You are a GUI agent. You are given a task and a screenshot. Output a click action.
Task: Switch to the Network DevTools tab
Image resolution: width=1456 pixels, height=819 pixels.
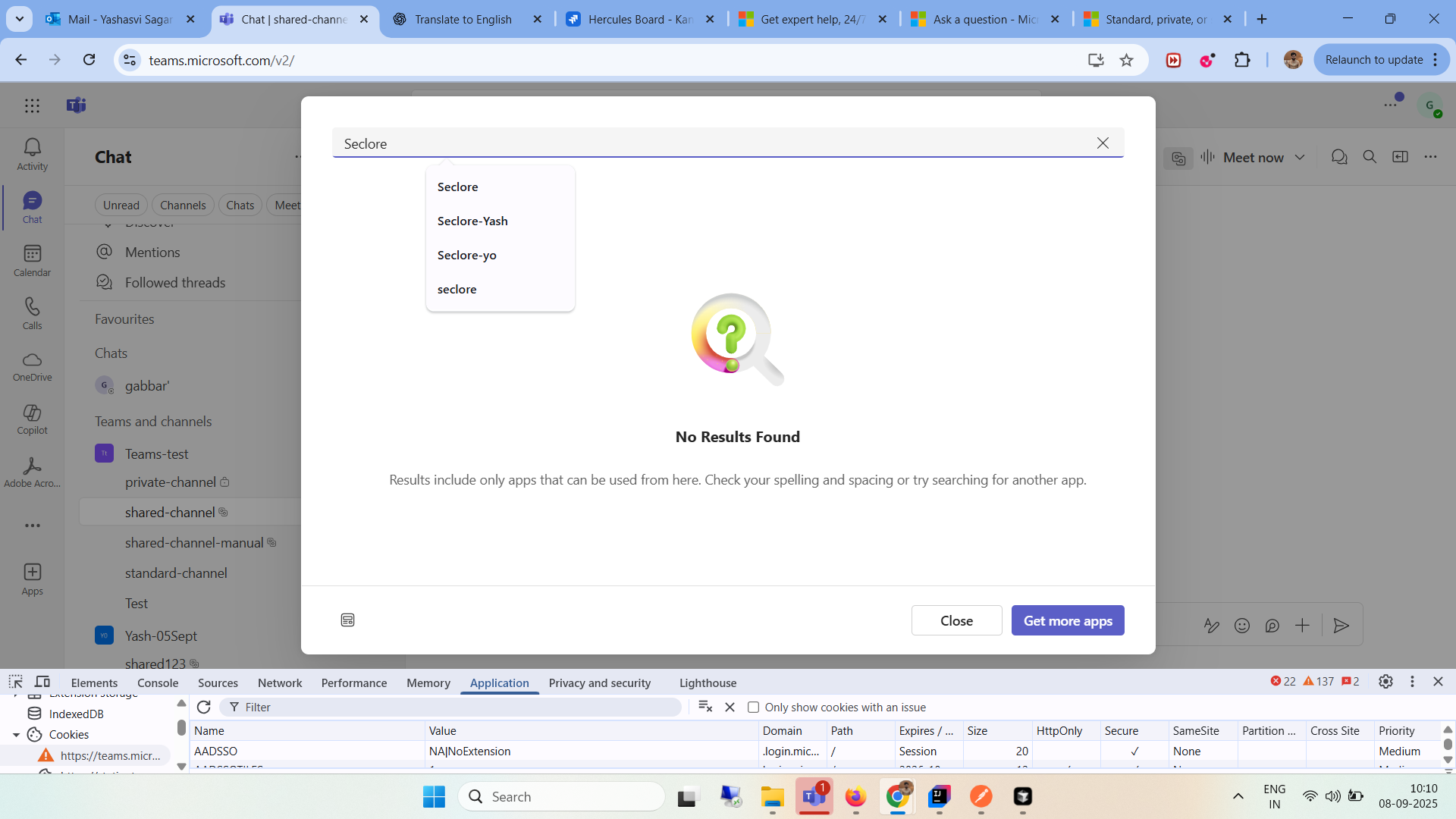click(x=279, y=682)
